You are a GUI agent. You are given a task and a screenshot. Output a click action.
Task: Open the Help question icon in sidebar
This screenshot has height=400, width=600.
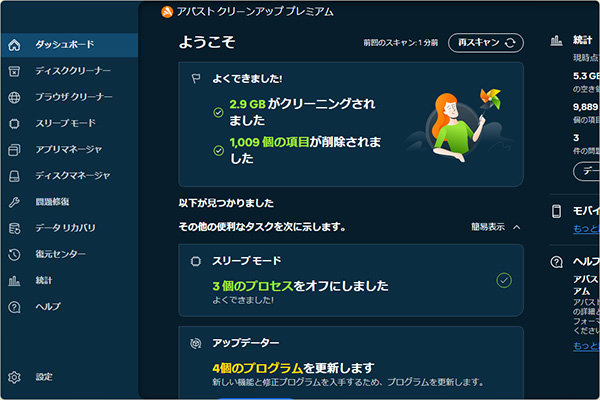(14, 307)
